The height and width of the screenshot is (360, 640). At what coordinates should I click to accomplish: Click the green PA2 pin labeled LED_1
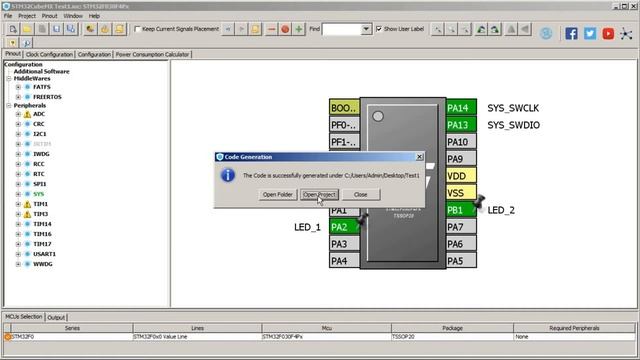[344, 227]
